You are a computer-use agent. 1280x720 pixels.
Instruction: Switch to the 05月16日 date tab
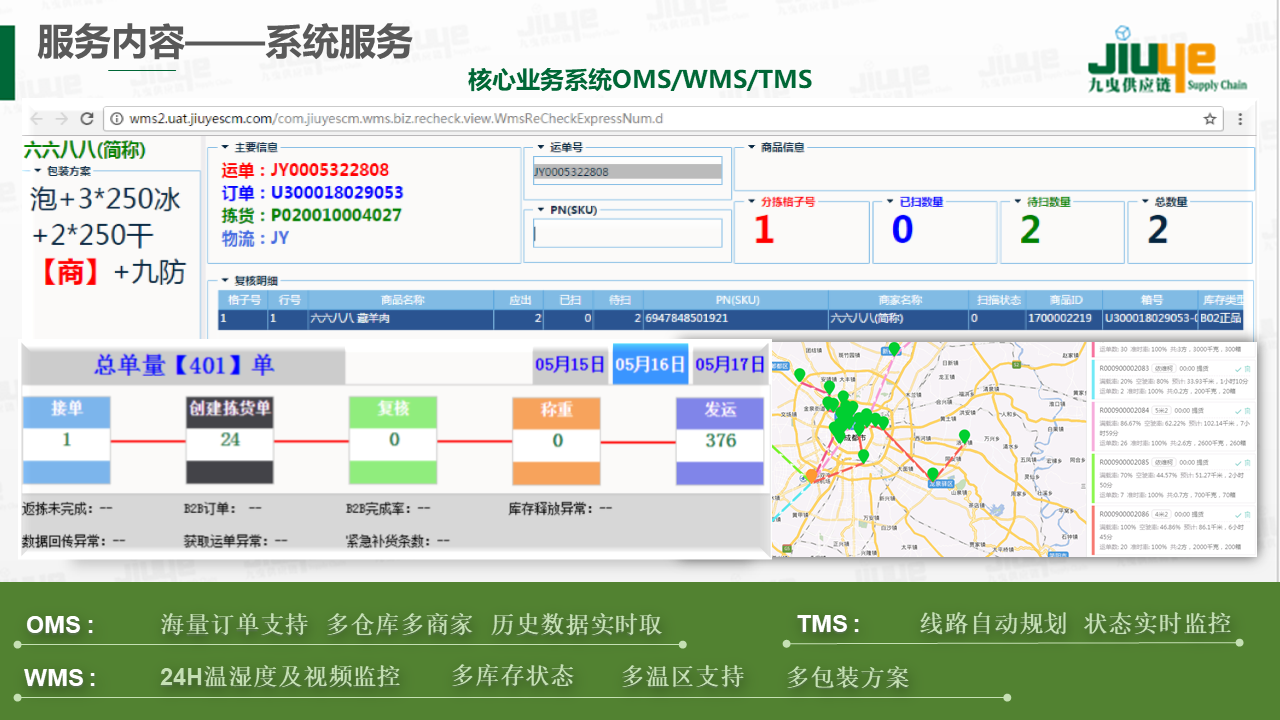650,364
